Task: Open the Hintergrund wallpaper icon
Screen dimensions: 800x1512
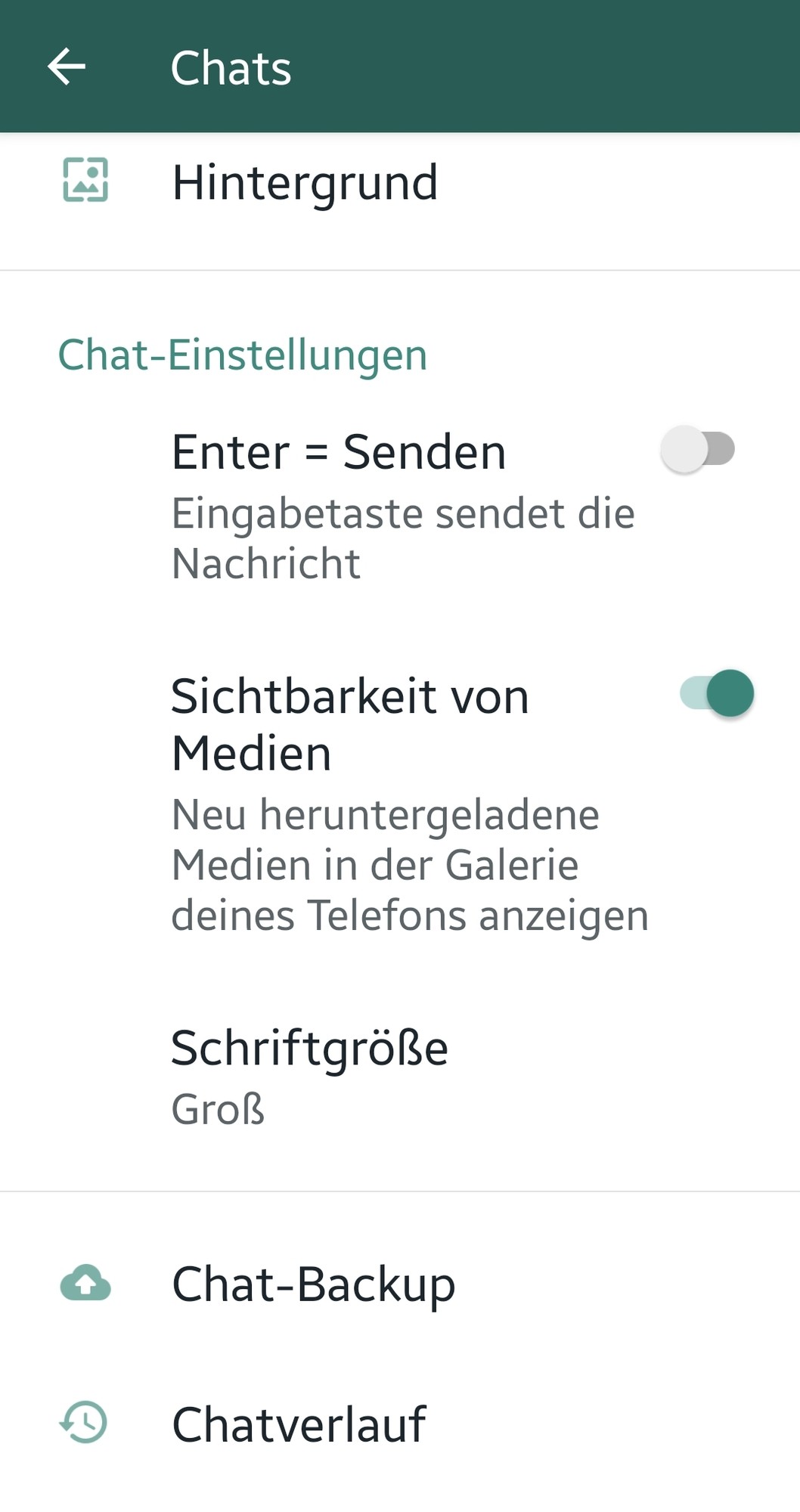Action: pos(85,180)
